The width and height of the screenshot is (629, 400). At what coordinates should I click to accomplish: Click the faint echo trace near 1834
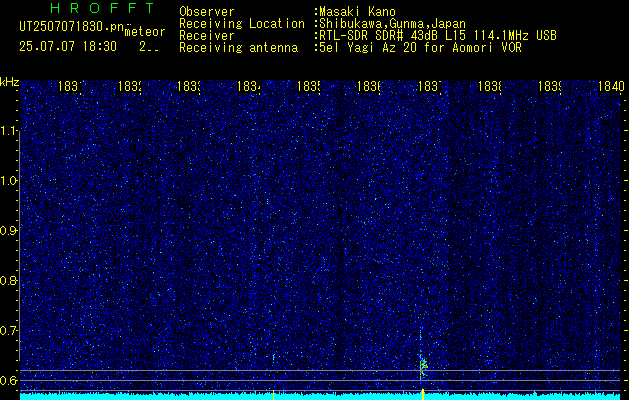click(274, 357)
